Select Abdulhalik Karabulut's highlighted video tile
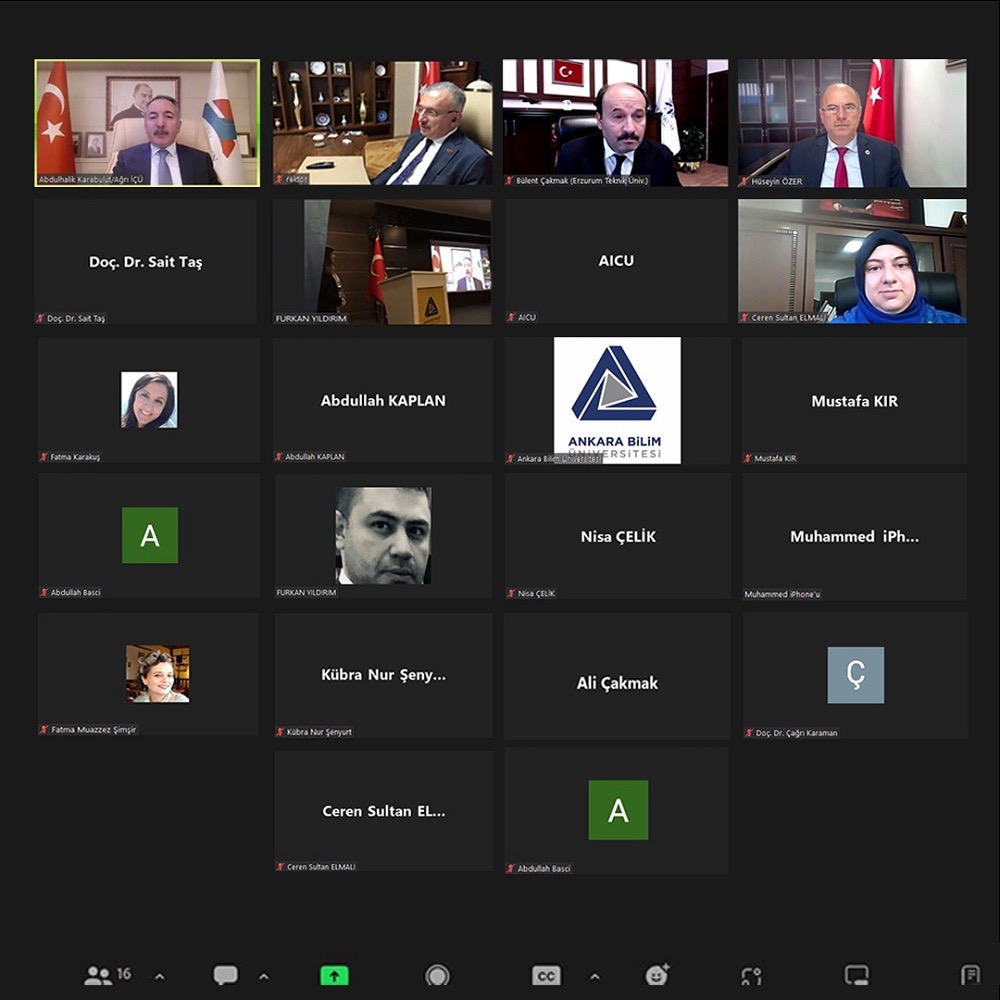The width and height of the screenshot is (1000, 1000). pos(147,123)
